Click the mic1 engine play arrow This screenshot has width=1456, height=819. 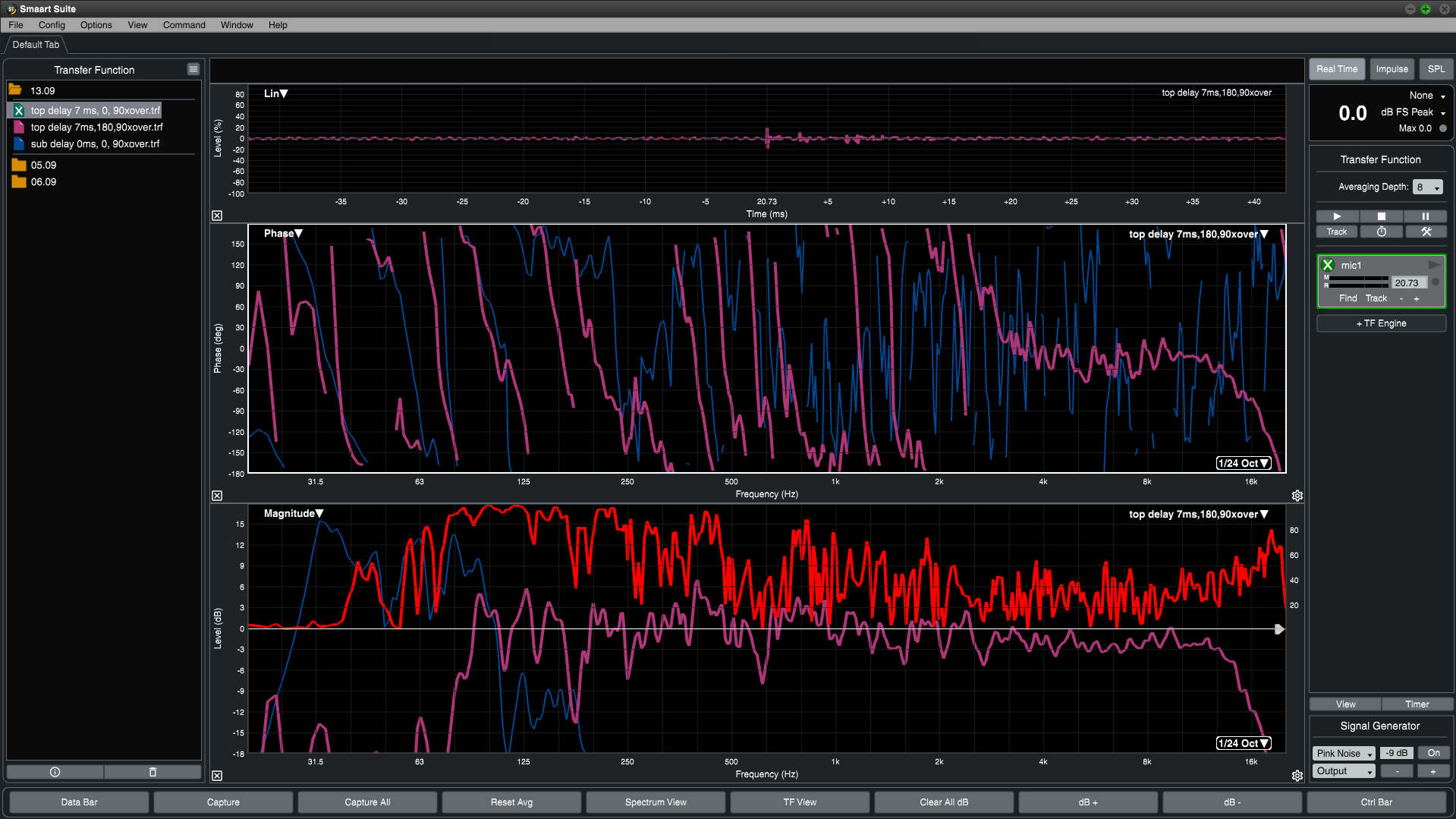click(1434, 265)
